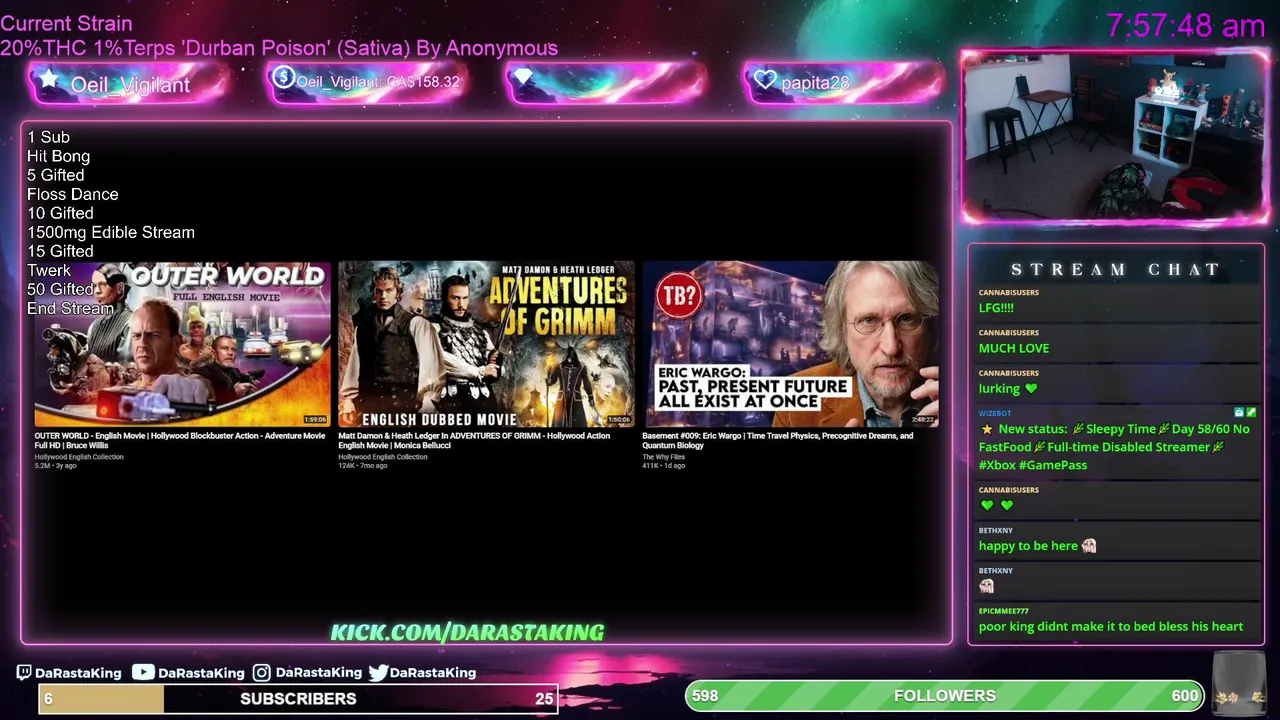The image size is (1280, 720).
Task: Click the 'Current Strain' heading
Action: tap(66, 23)
